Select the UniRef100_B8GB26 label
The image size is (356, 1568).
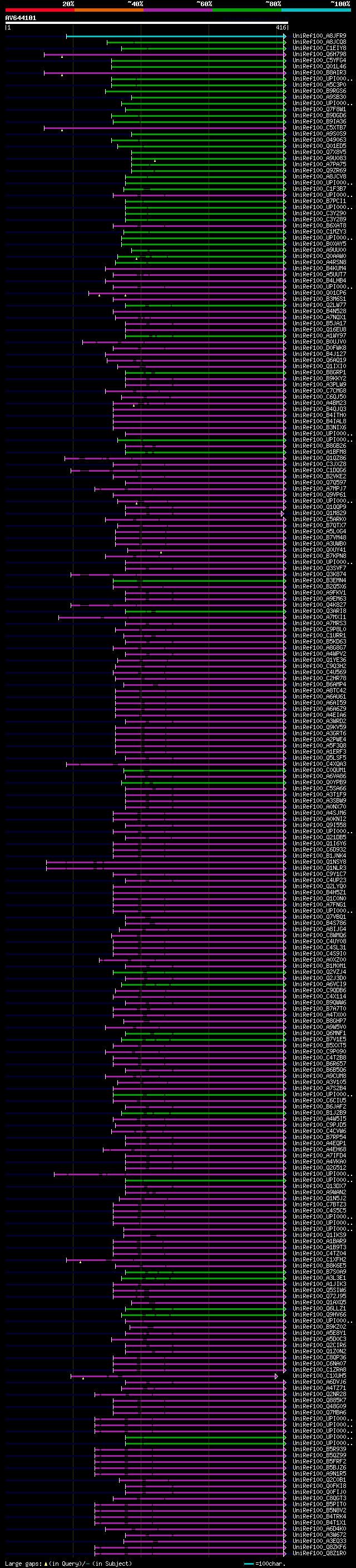coord(319,446)
